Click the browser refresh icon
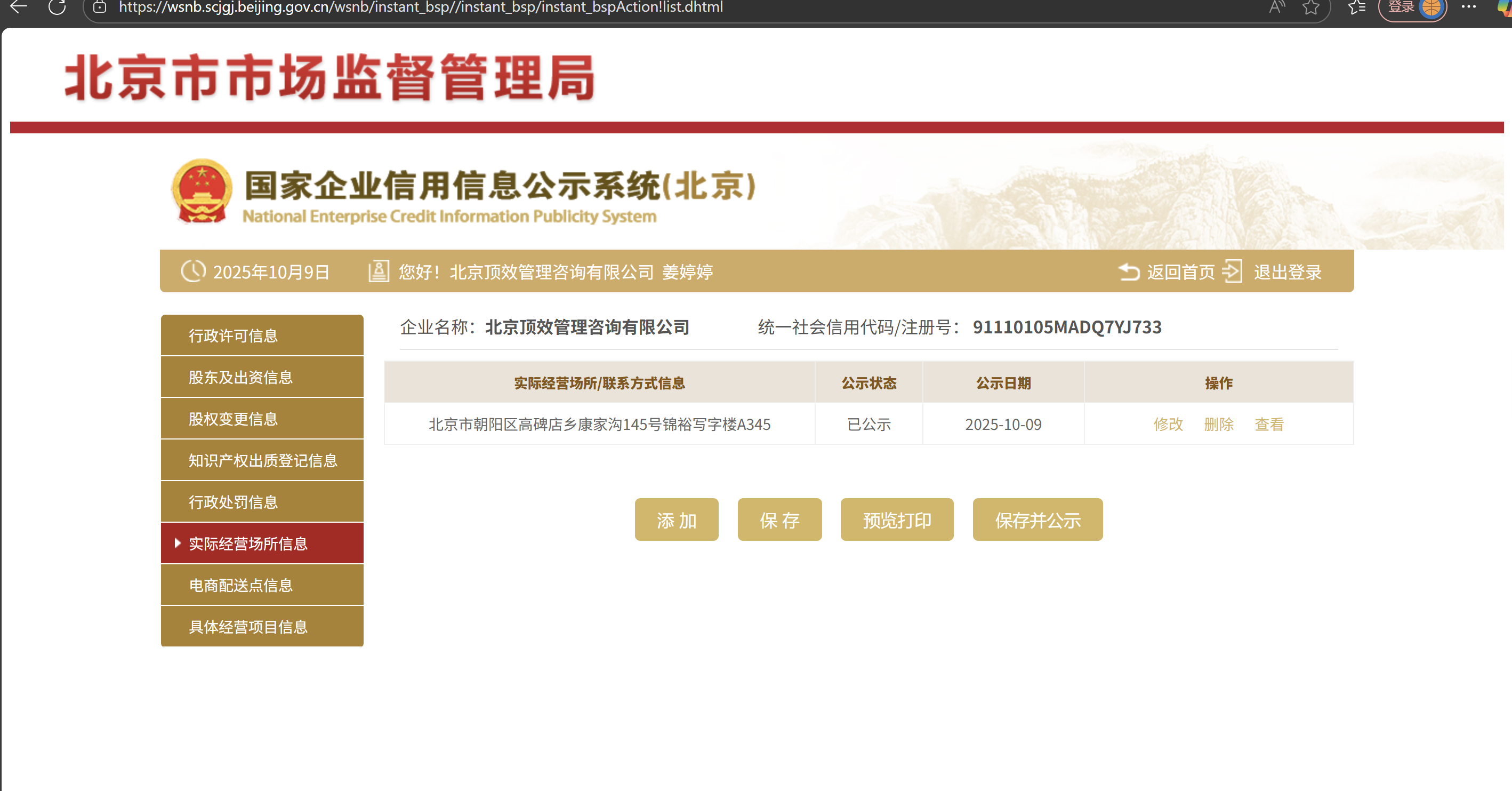This screenshot has width=1512, height=791. (57, 7)
